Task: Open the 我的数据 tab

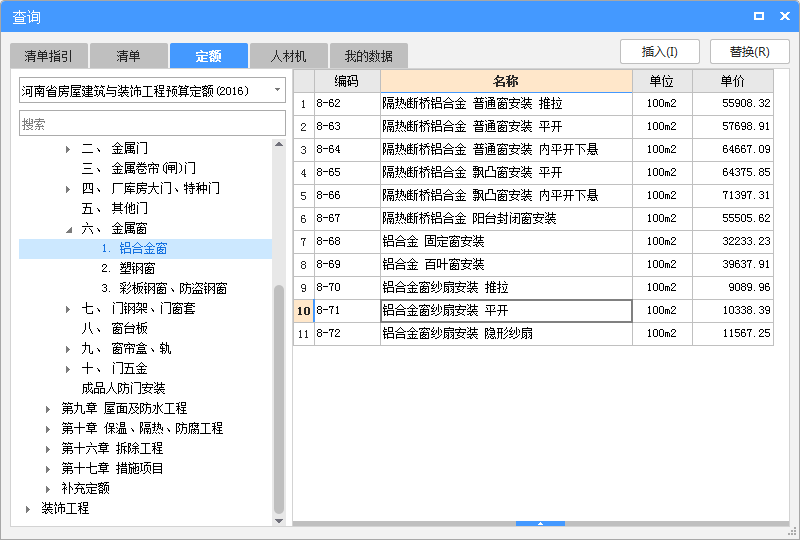Action: 368,56
